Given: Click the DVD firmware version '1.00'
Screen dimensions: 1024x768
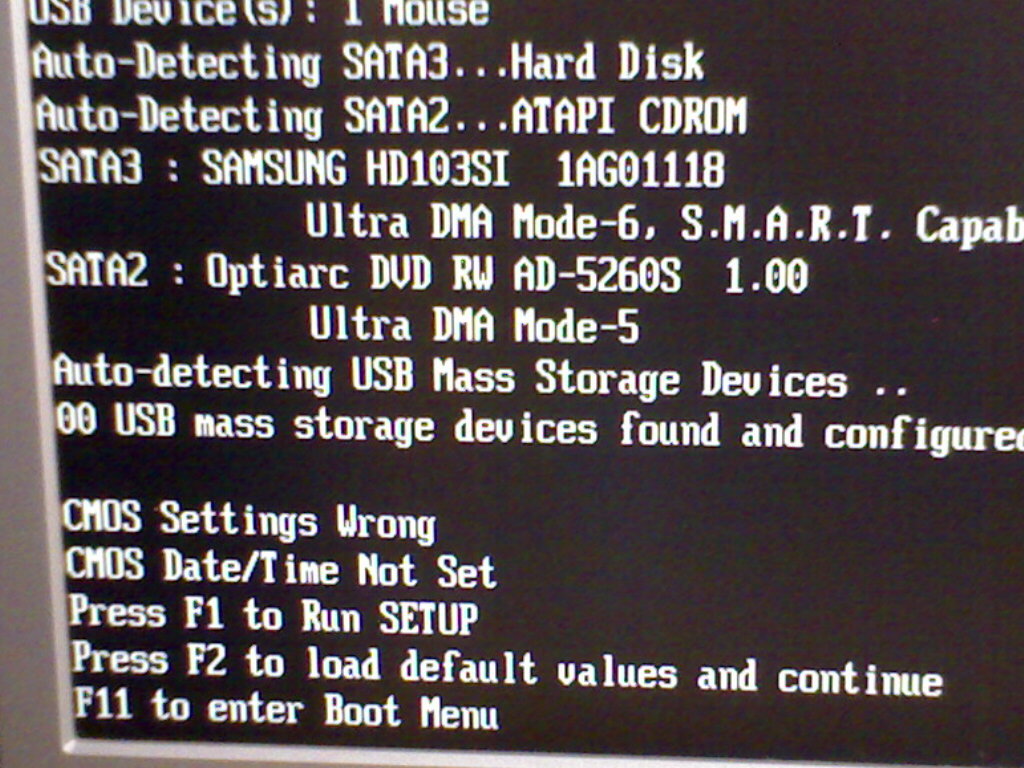Looking at the screenshot, I should [x=766, y=275].
